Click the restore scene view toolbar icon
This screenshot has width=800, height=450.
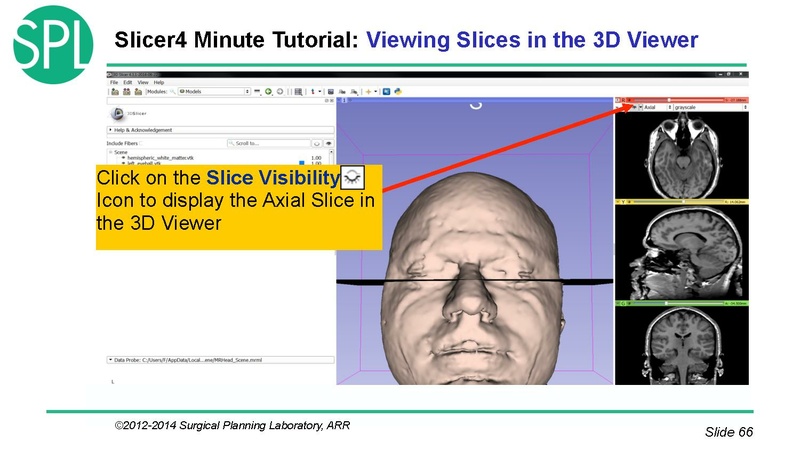(x=354, y=92)
